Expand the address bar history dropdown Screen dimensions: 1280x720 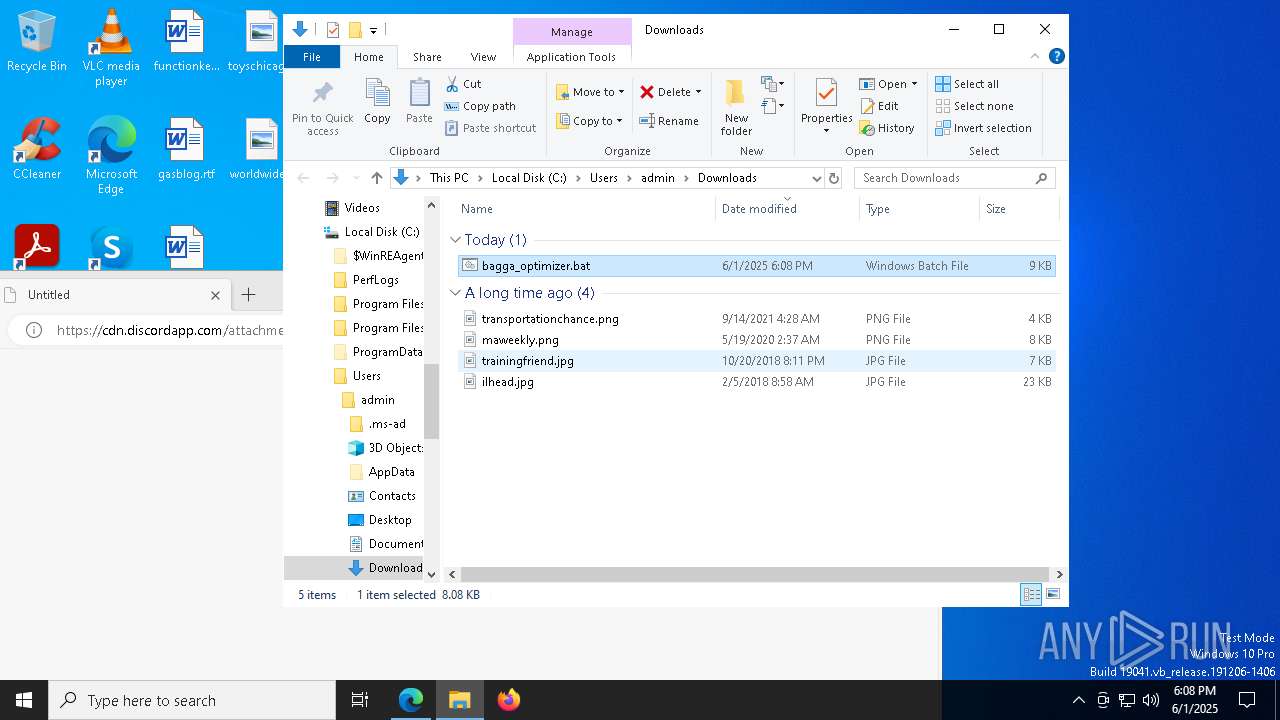tap(816, 178)
